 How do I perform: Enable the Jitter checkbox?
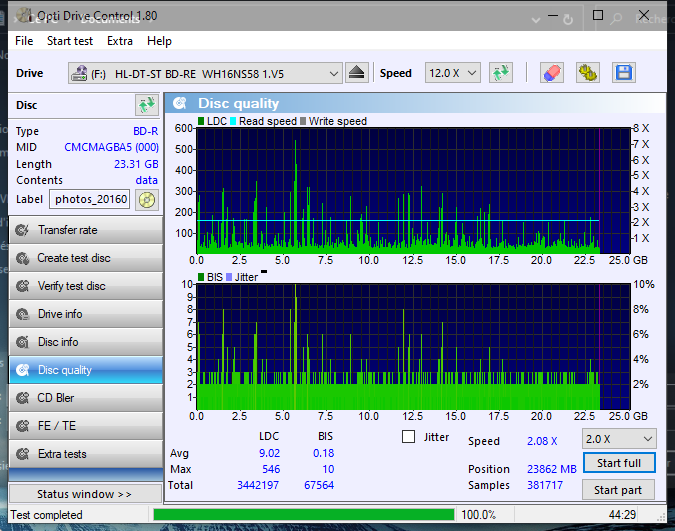click(408, 437)
